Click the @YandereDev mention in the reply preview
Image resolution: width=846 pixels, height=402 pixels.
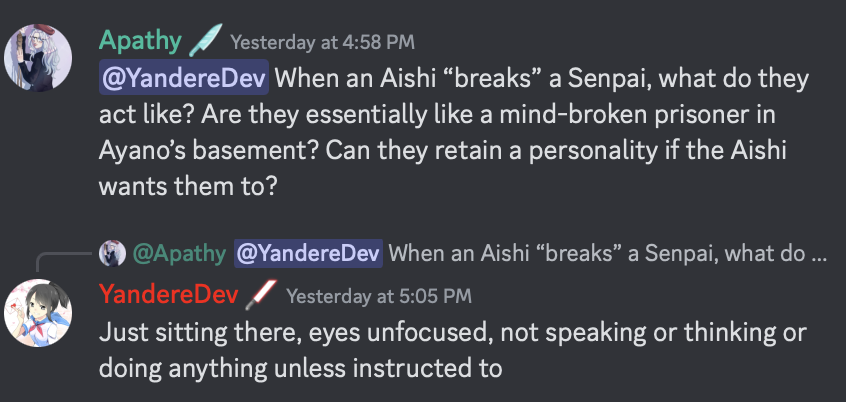(308, 254)
